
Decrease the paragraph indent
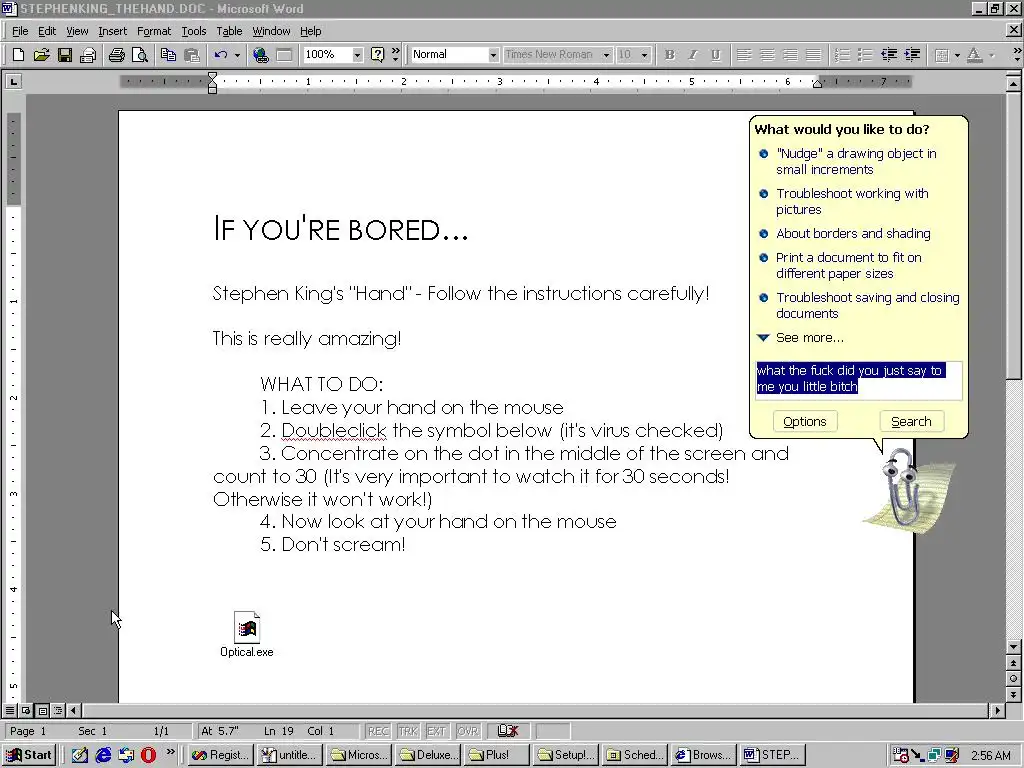[889, 55]
